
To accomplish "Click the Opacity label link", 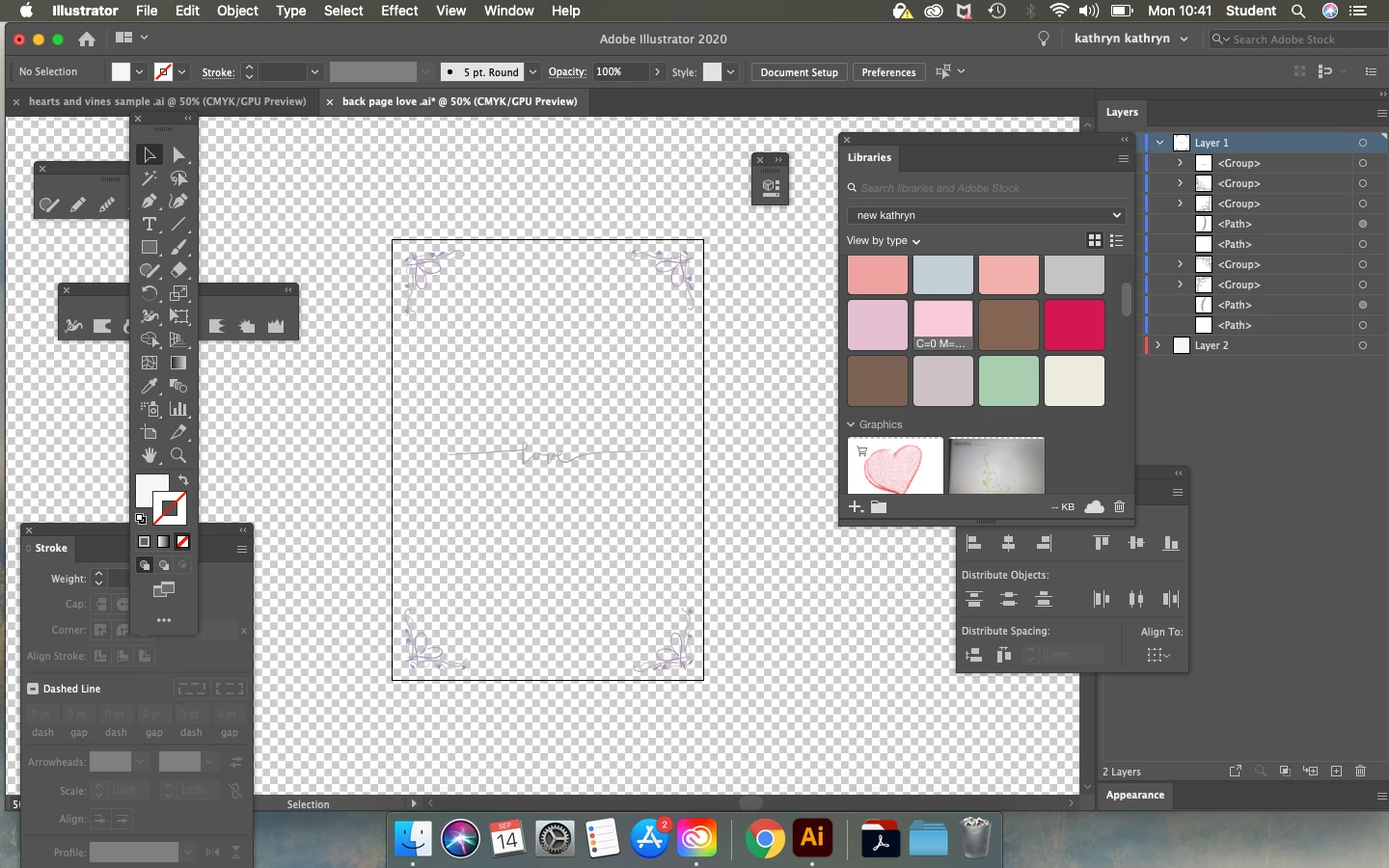I will (x=567, y=72).
